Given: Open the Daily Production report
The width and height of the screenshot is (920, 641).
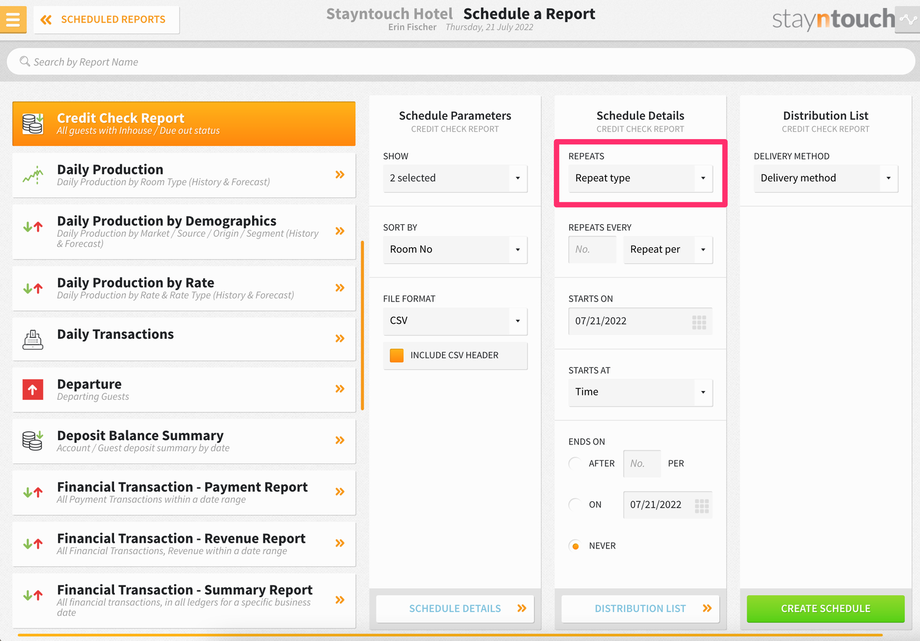Looking at the screenshot, I should coord(184,175).
